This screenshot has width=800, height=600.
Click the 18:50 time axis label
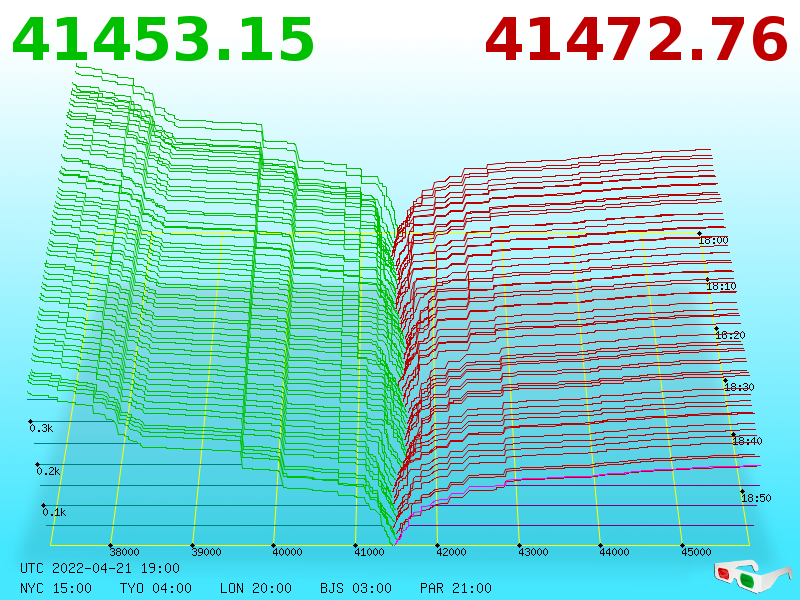[x=756, y=498]
